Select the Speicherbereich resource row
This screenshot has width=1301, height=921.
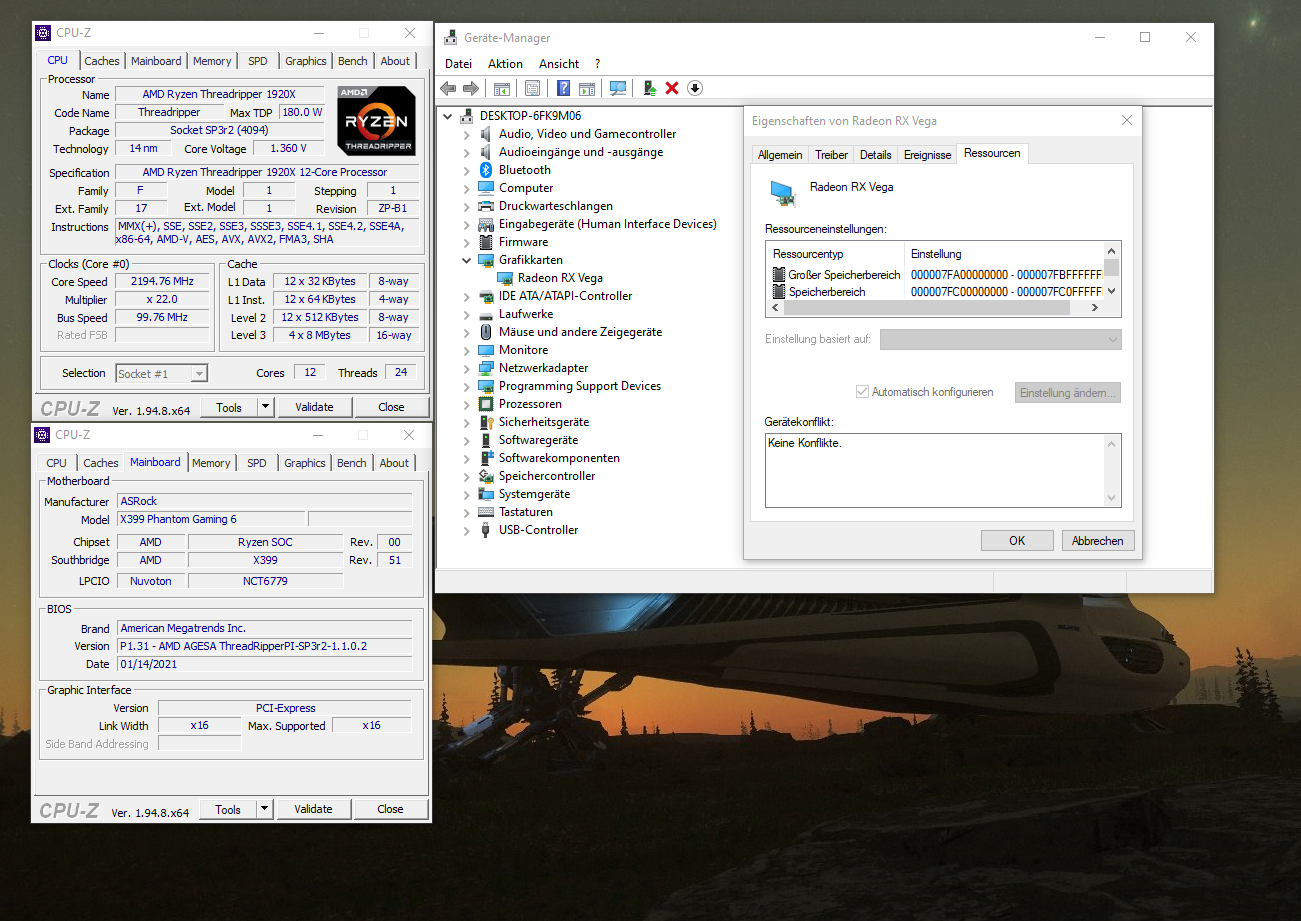point(937,291)
